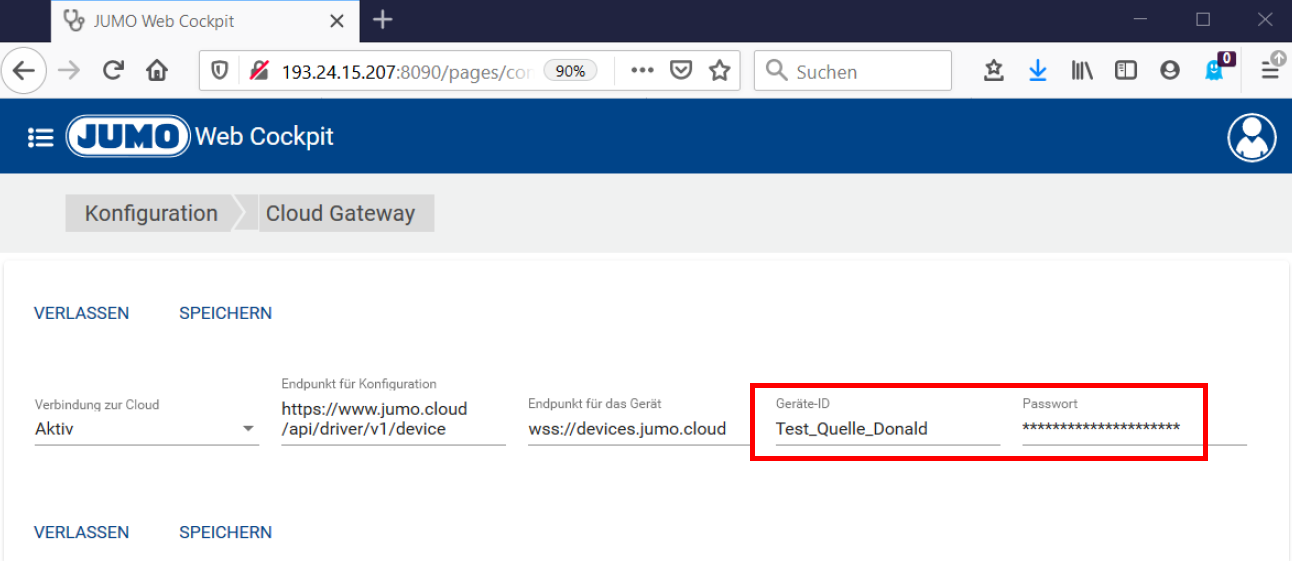Click the top SPEICHERN button
This screenshot has width=1292, height=561.
pyautogui.click(x=225, y=313)
